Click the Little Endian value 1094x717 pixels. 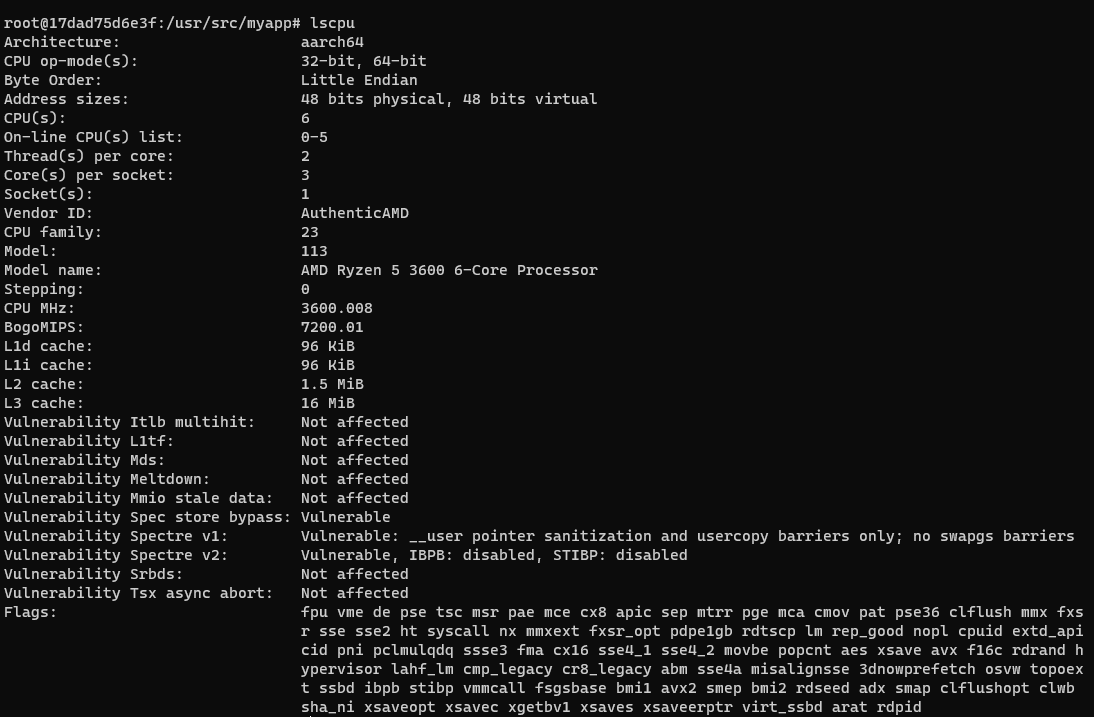(359, 80)
